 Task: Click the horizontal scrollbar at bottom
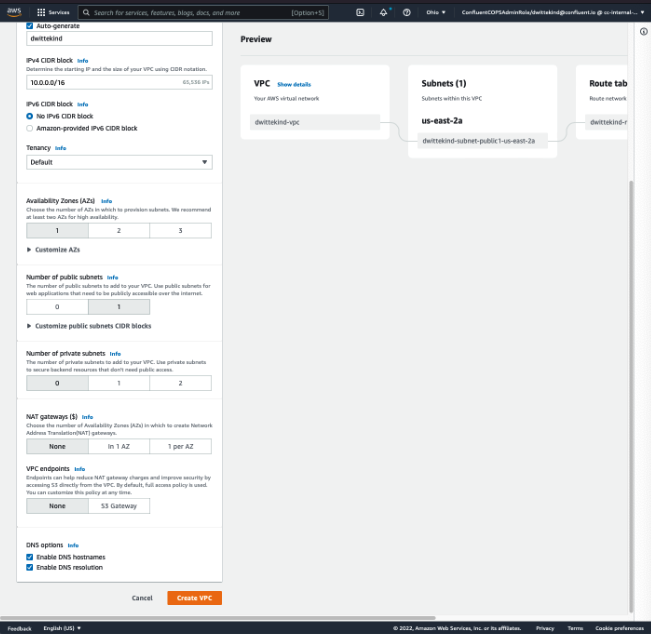pos(218,618)
